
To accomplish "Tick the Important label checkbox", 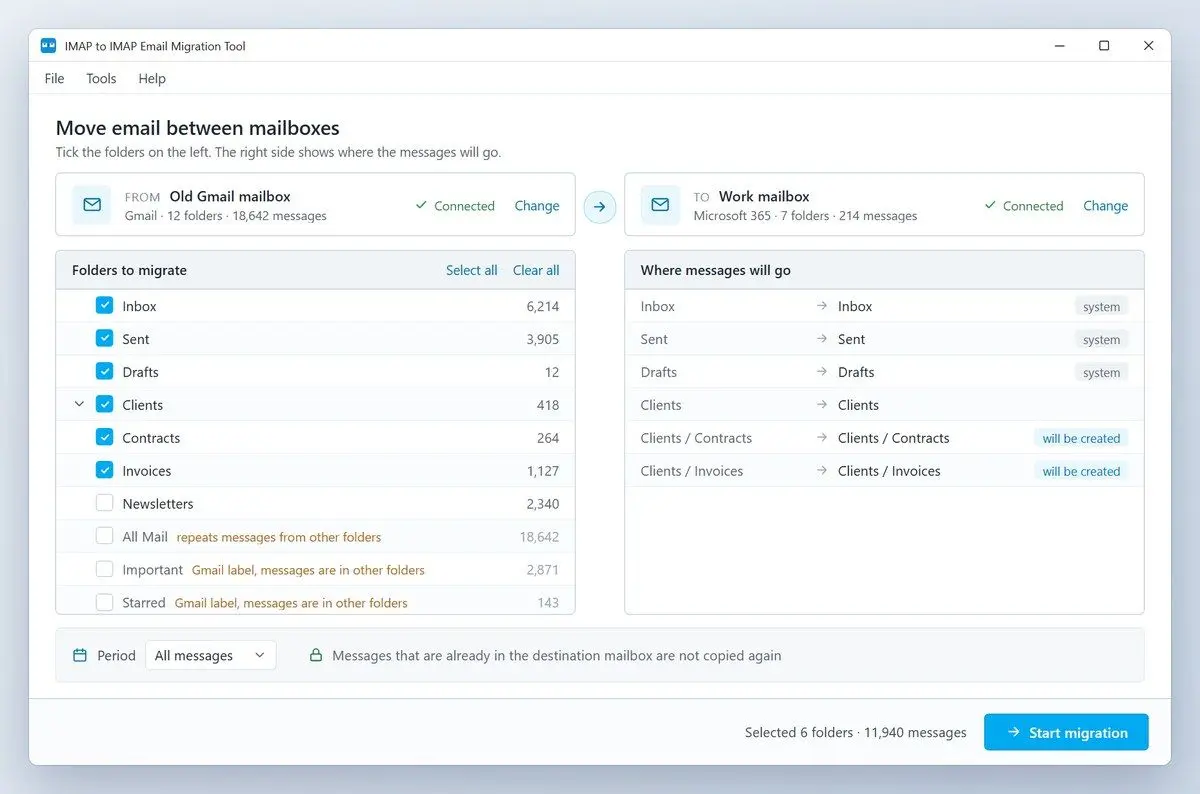I will coord(104,570).
